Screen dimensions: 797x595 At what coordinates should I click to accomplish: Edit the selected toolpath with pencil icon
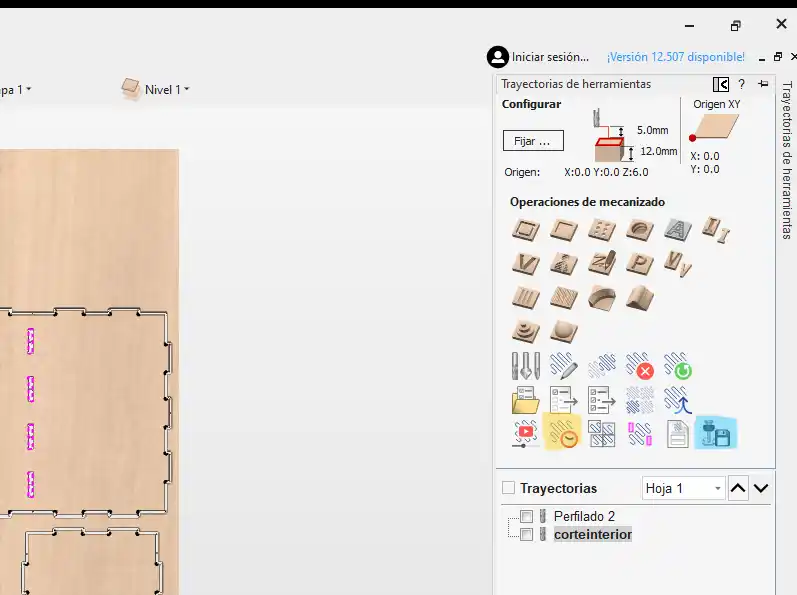point(564,366)
